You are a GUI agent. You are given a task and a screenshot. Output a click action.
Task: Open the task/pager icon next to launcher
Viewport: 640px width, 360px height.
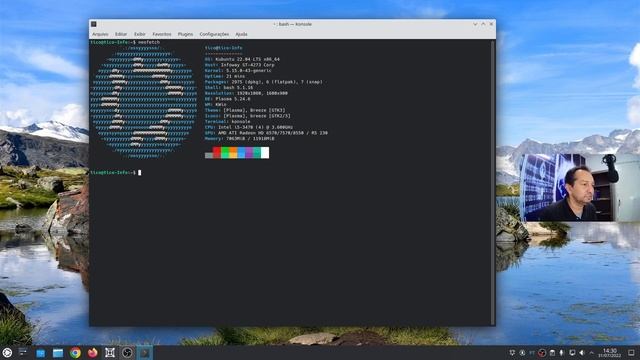(23, 353)
